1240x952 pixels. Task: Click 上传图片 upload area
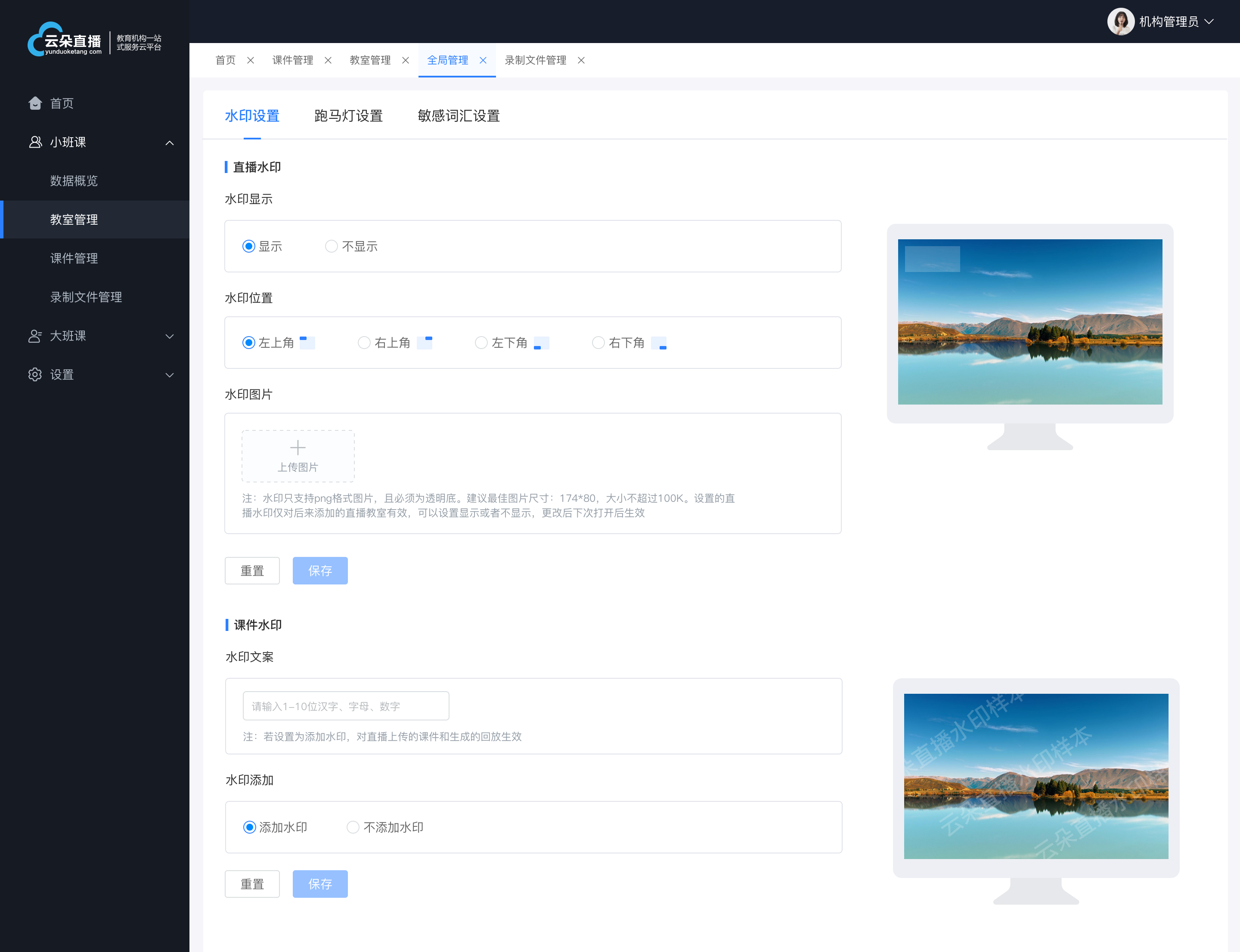(x=297, y=454)
